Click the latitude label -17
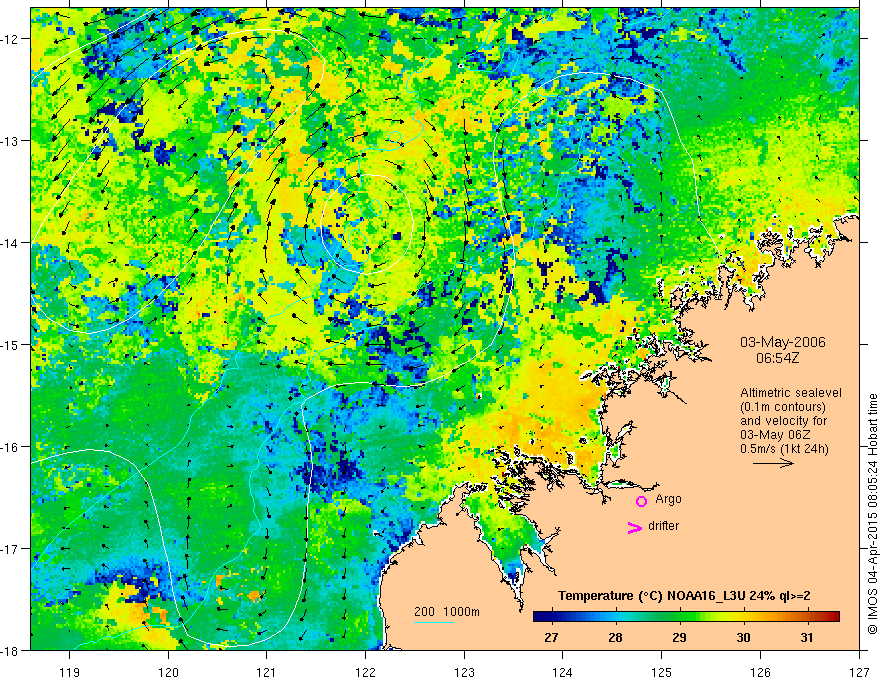 tap(10, 548)
